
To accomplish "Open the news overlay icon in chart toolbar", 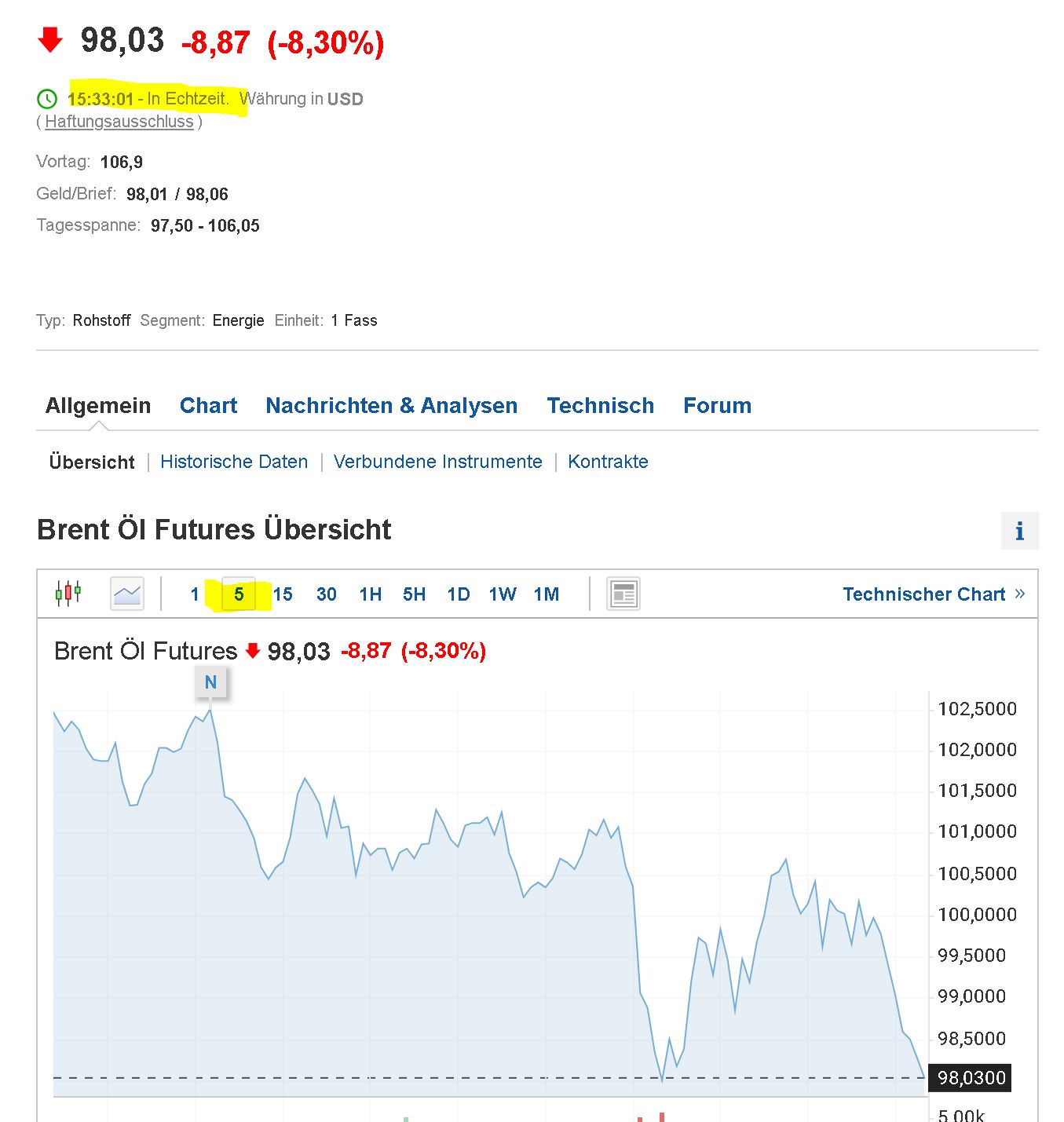I will click(x=623, y=594).
